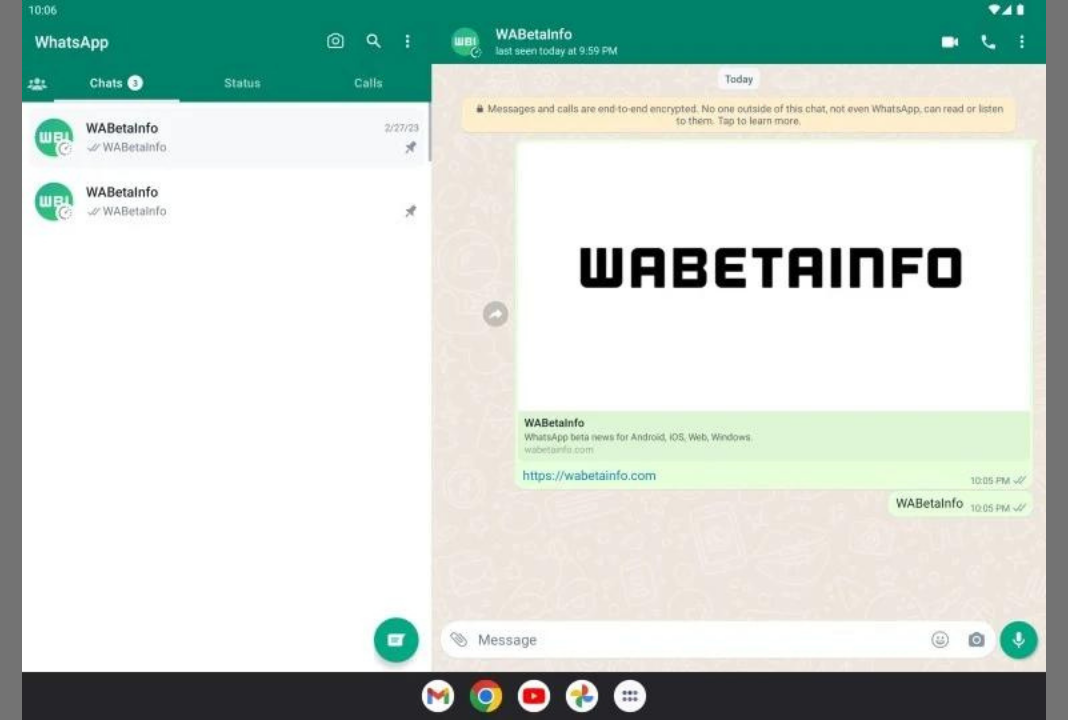Click pin icon on chat dated 2/27/23
This screenshot has height=720, width=1068.
(x=410, y=147)
